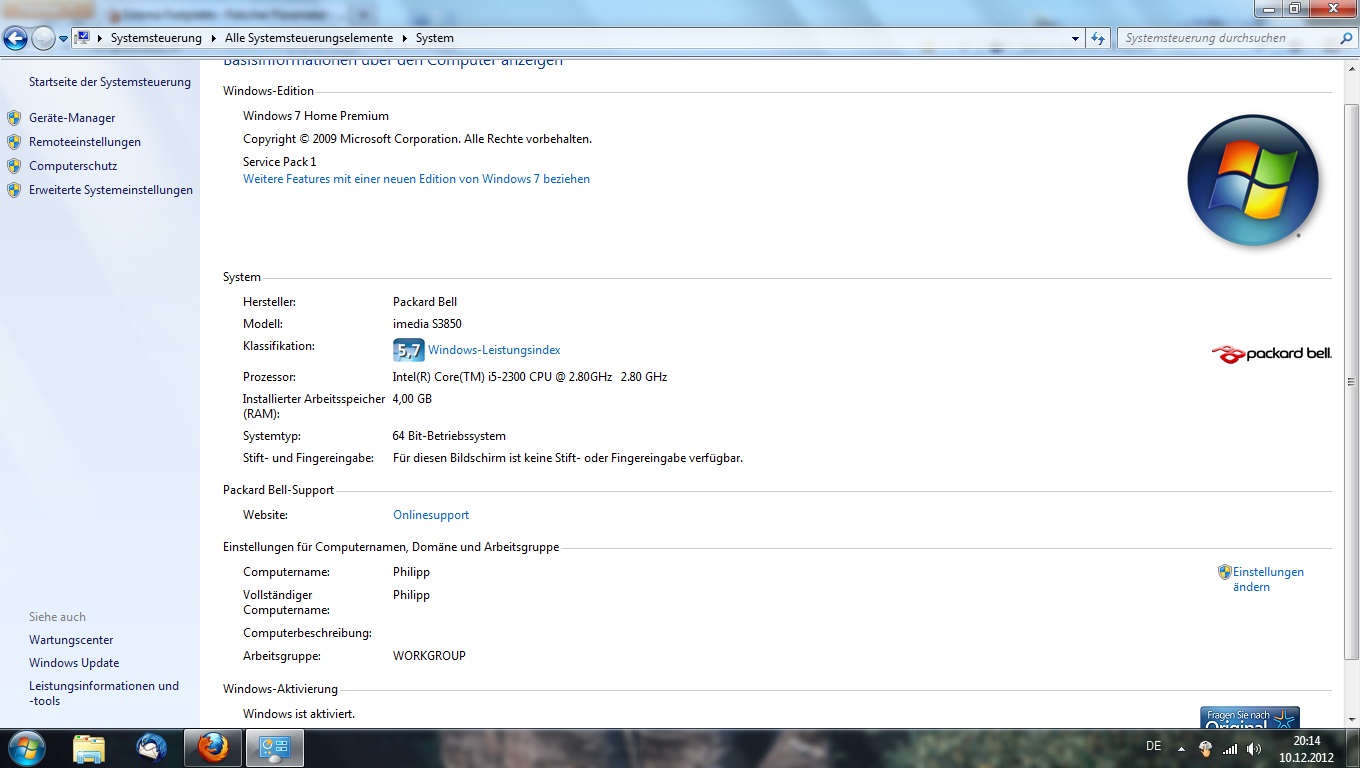Expand the arrow after Systemsteuerung breadcrumb
This screenshot has height=768, width=1360.
coord(213,38)
